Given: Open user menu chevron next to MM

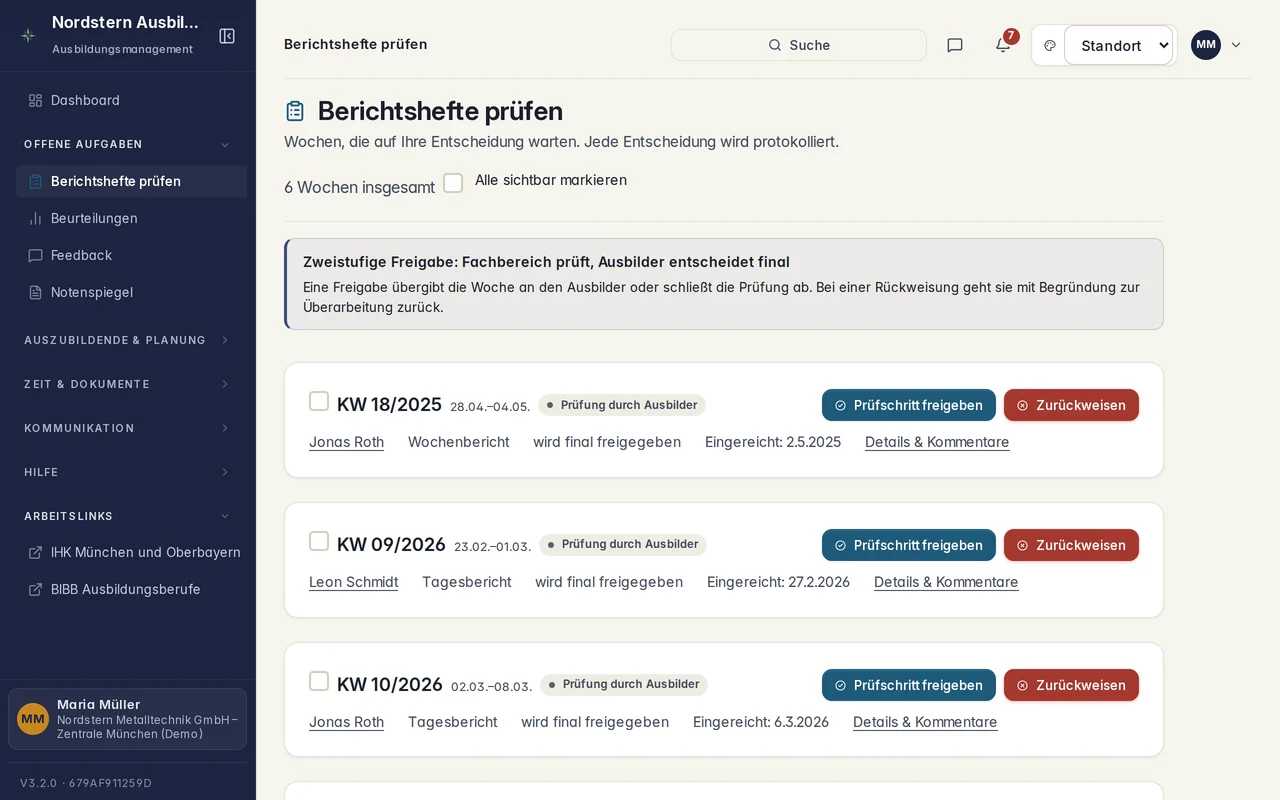Looking at the screenshot, I should click(1236, 45).
